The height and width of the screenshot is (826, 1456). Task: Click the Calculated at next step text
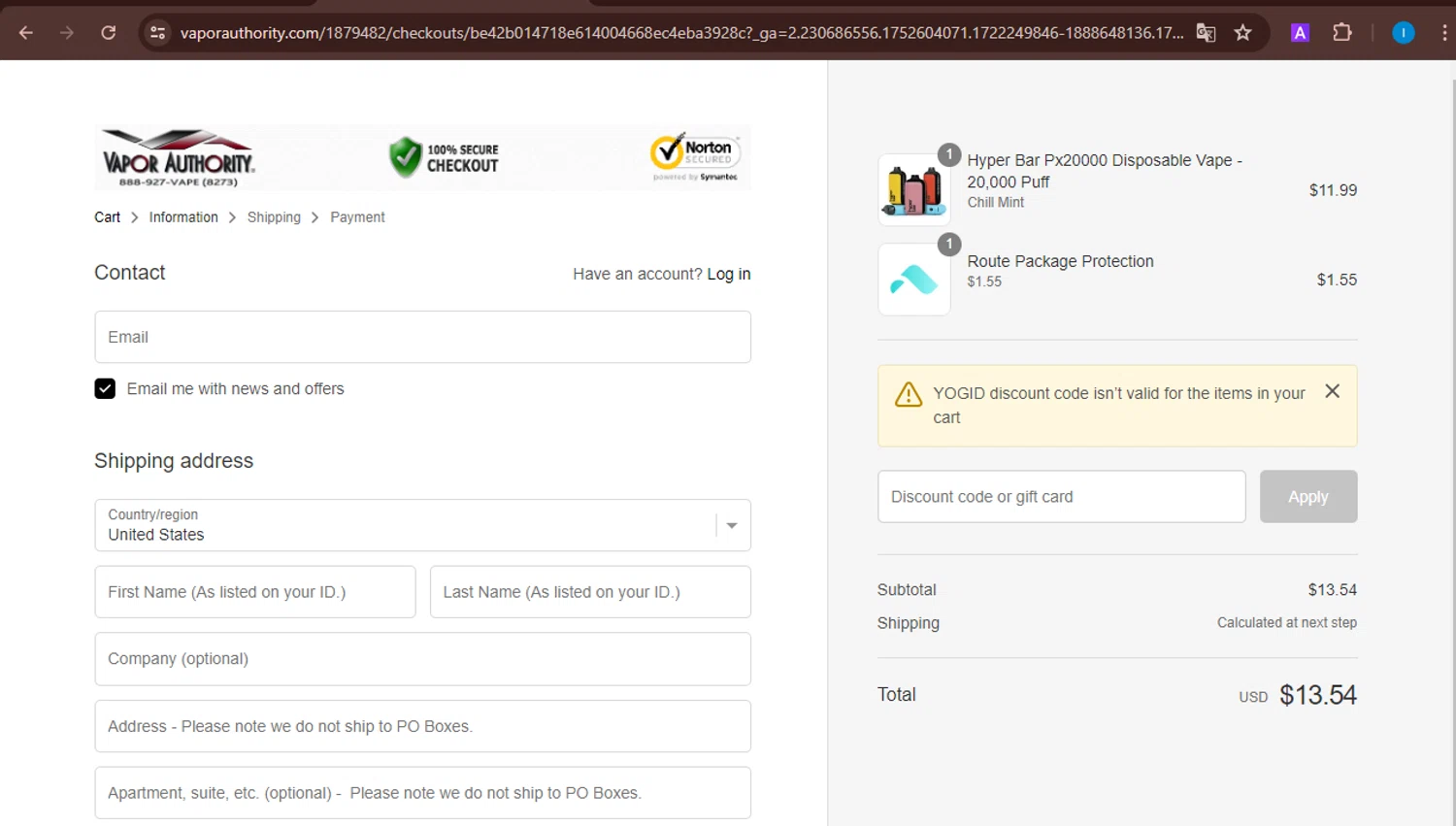[x=1287, y=622]
